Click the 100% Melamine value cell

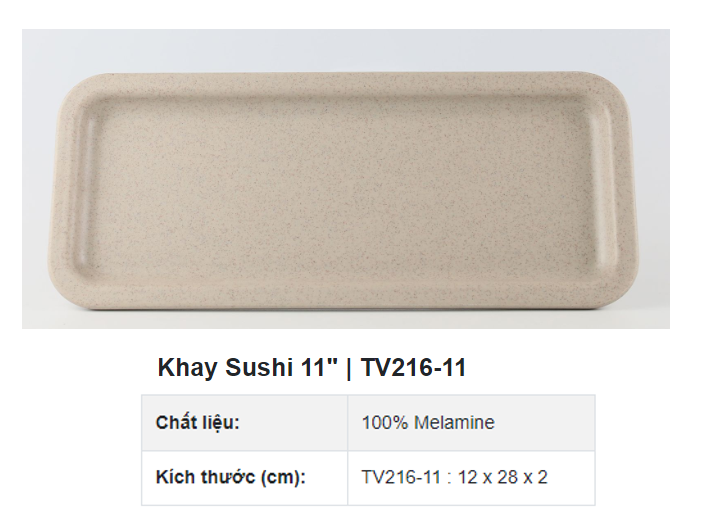tap(471, 423)
